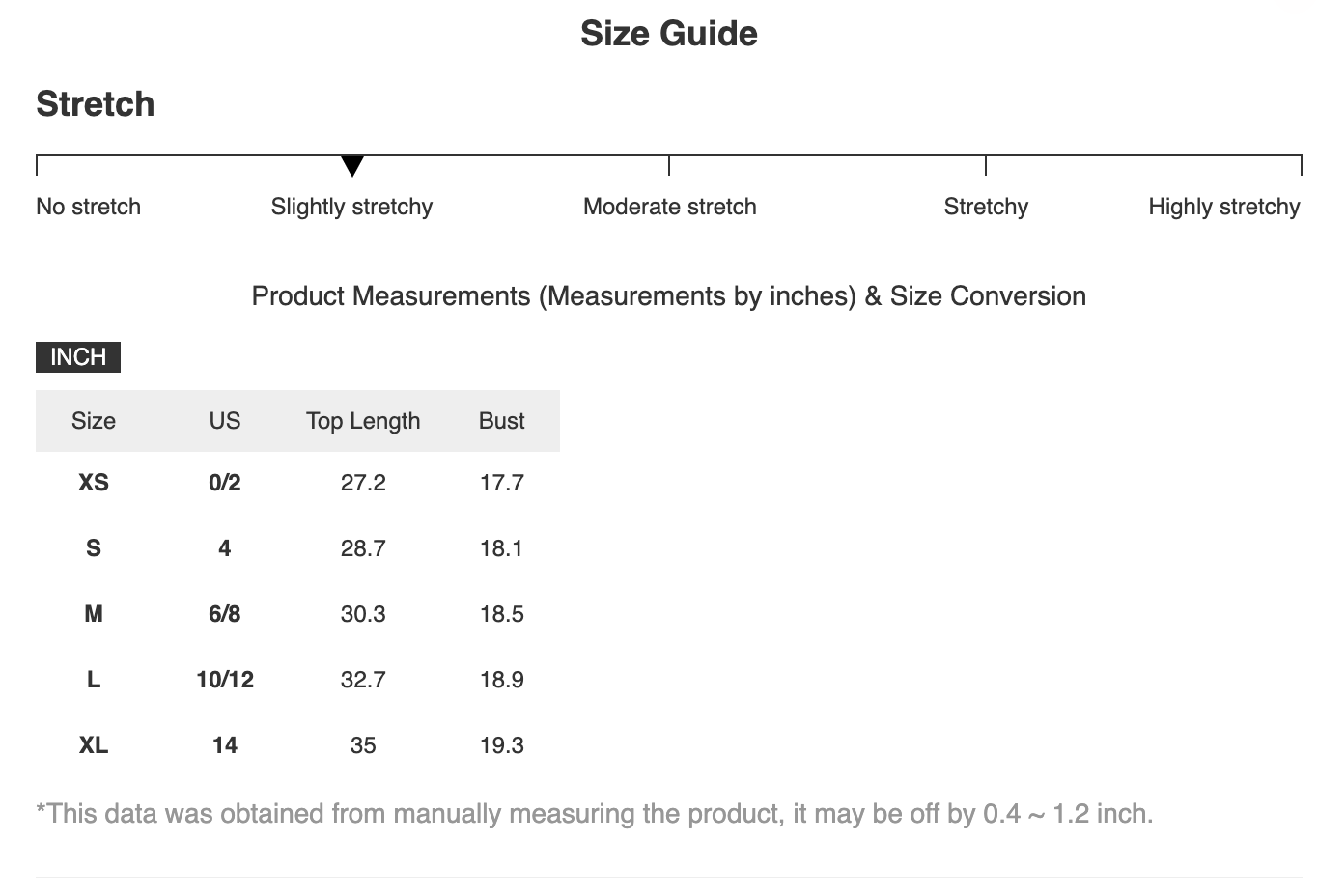The image size is (1318, 896).
Task: Click the Bust column header
Action: point(502,421)
